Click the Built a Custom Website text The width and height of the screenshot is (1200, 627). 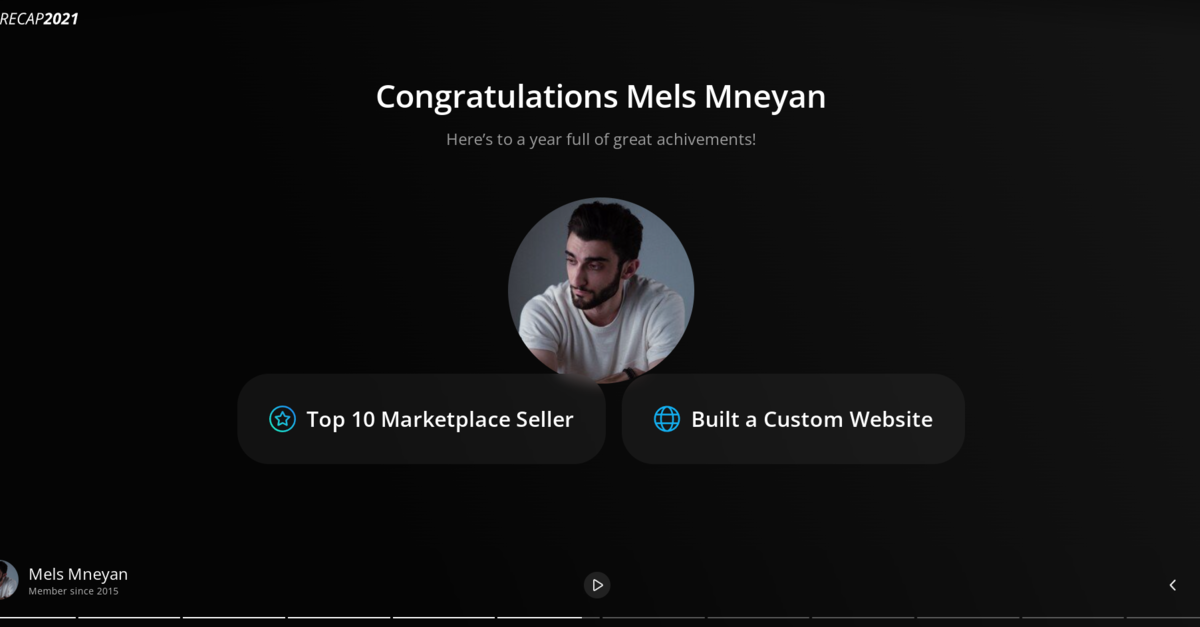point(812,419)
